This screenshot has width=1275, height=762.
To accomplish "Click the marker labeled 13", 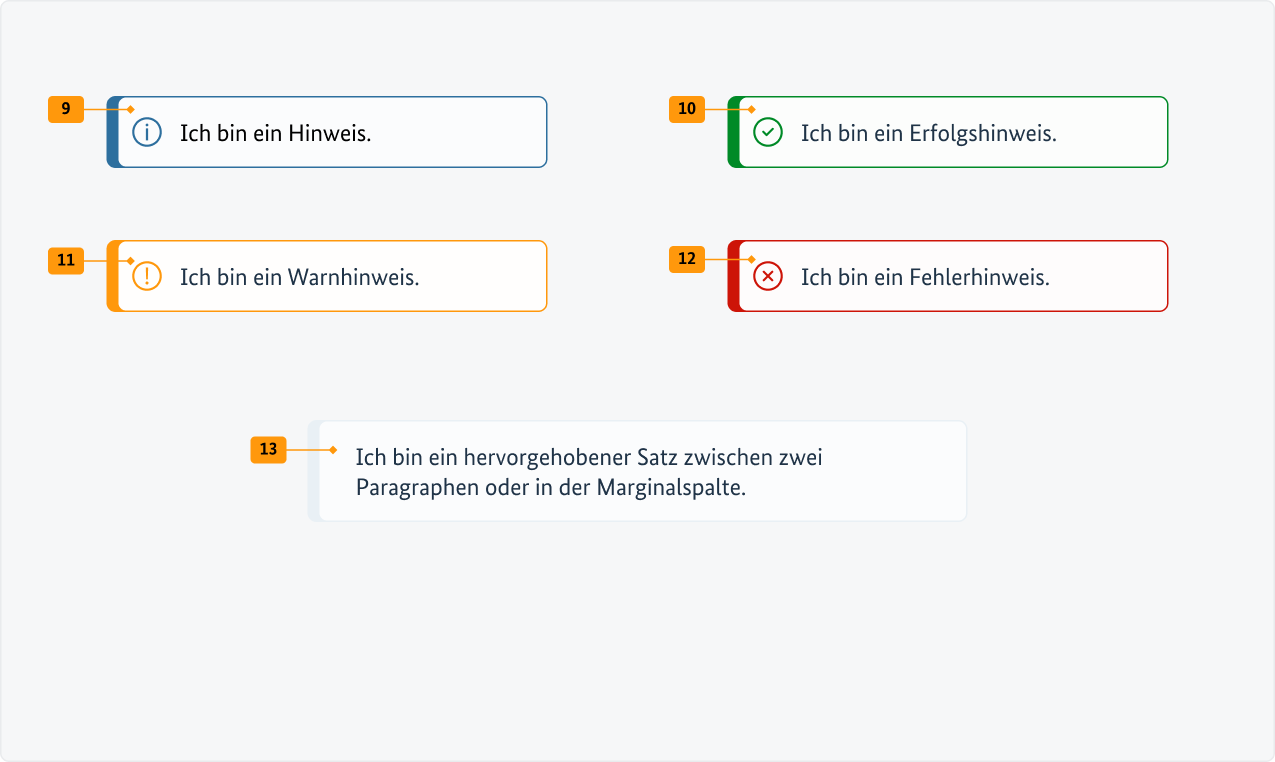I will (268, 450).
